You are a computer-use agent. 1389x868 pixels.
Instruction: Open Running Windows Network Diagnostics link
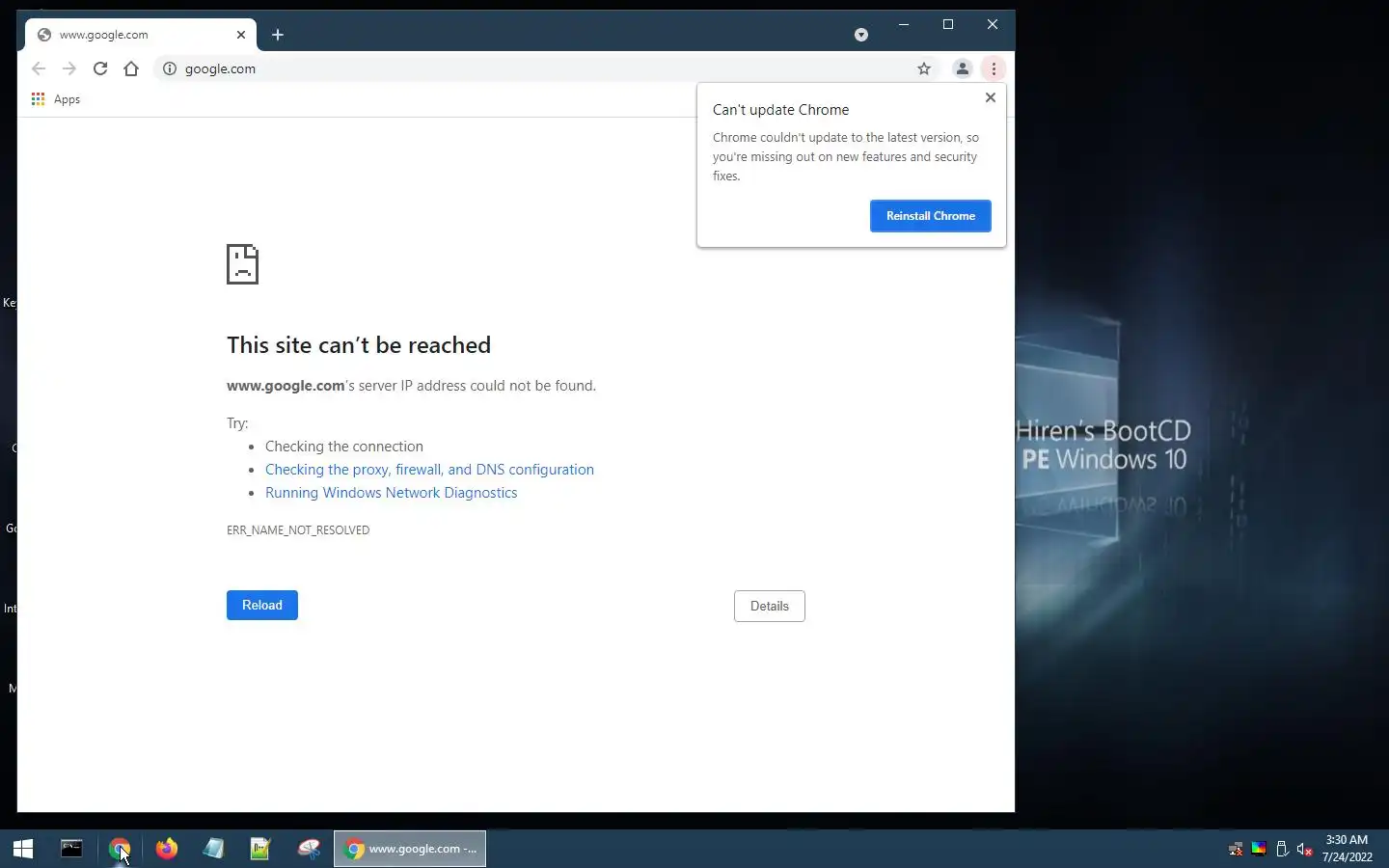pos(391,493)
